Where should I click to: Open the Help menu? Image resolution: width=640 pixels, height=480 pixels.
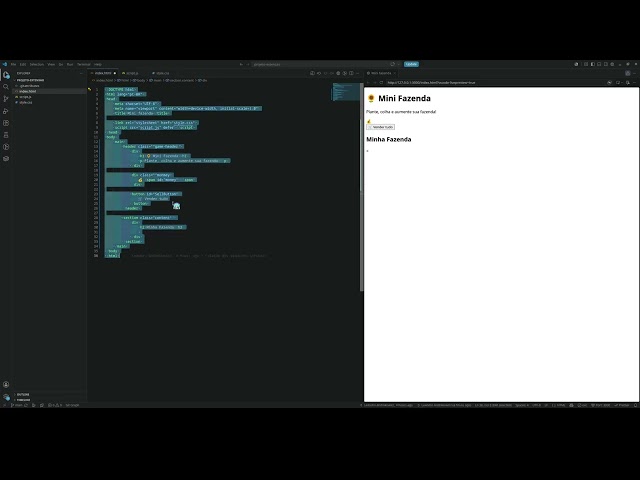[x=98, y=64]
